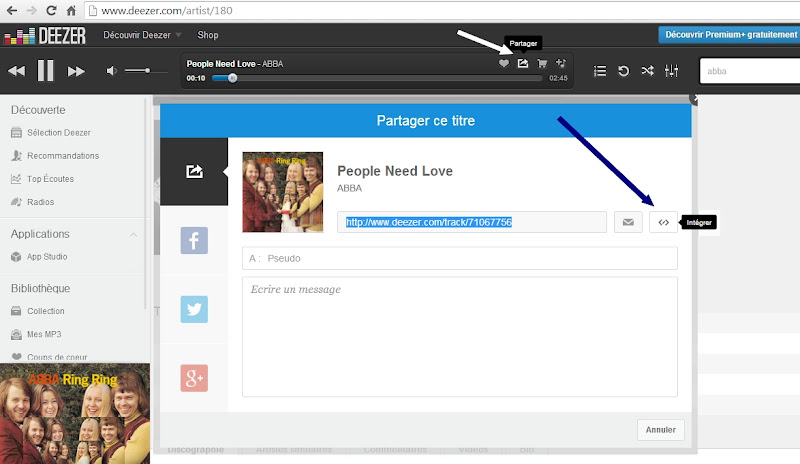Skip to the next track

[76, 71]
